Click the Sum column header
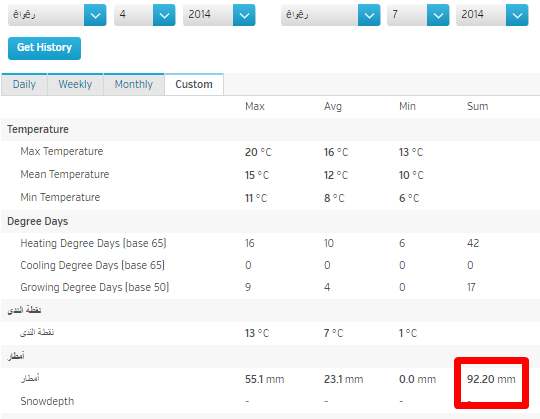 tap(477, 106)
